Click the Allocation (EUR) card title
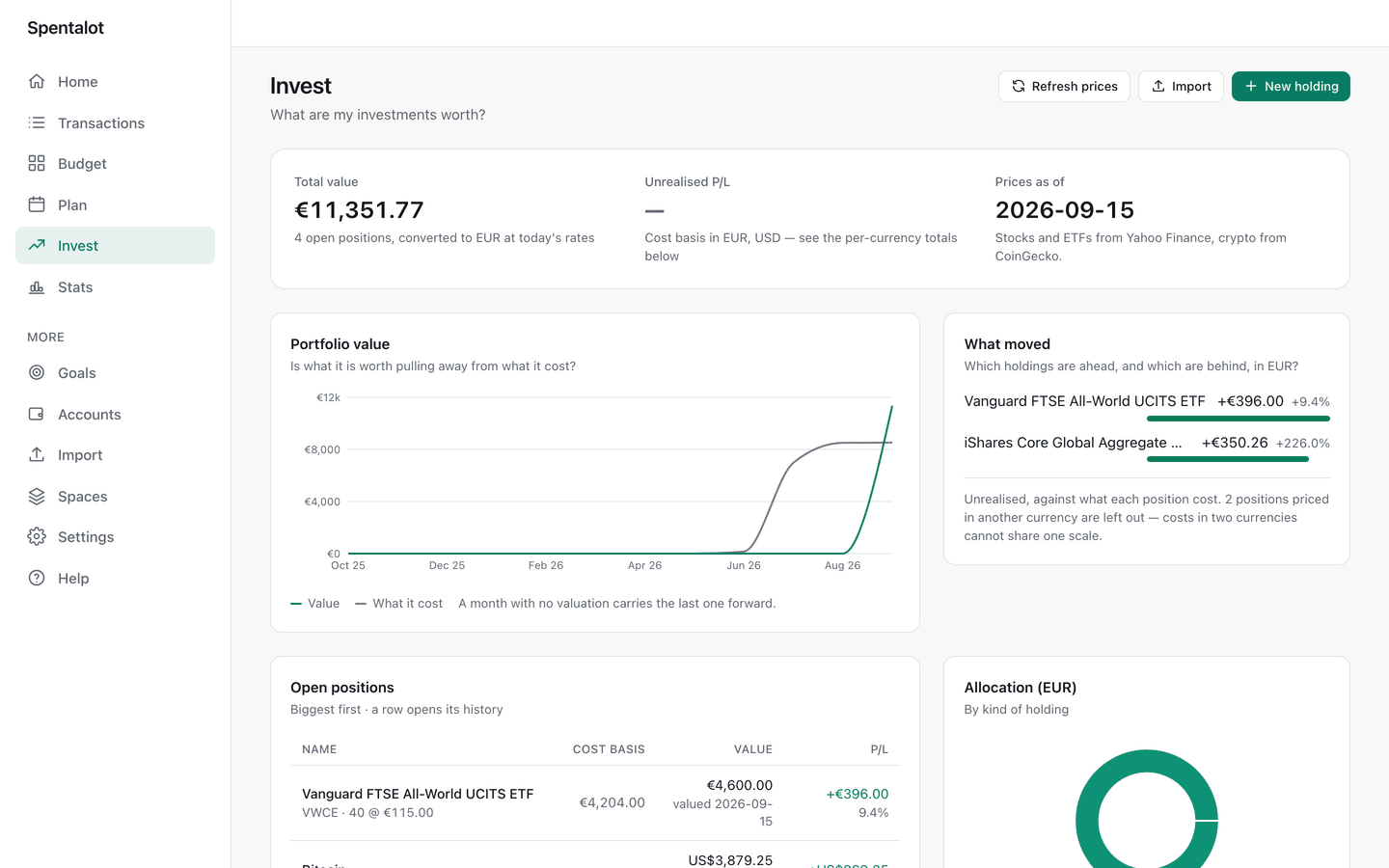 tap(1021, 688)
